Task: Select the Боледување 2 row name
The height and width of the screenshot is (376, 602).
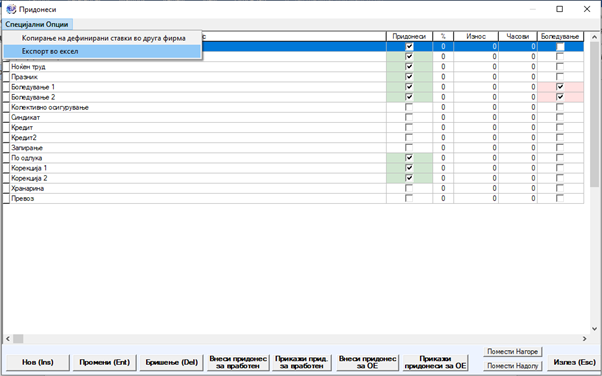Action: coord(33,97)
